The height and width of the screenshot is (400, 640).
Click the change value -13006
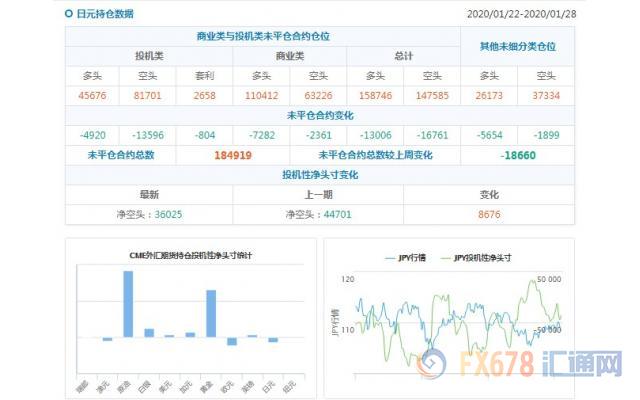tap(376, 136)
